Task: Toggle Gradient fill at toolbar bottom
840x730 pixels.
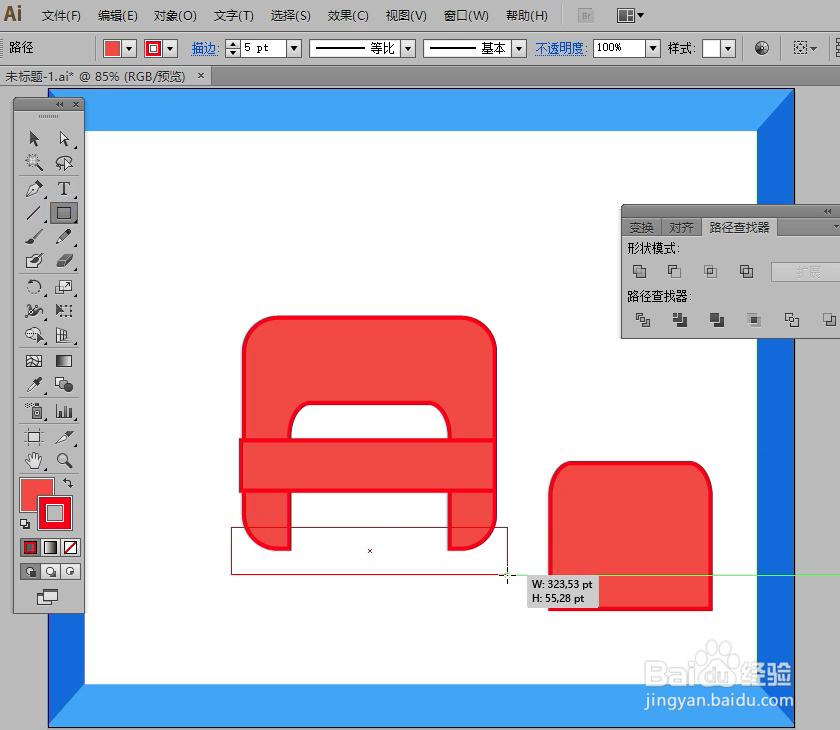Action: [x=51, y=547]
